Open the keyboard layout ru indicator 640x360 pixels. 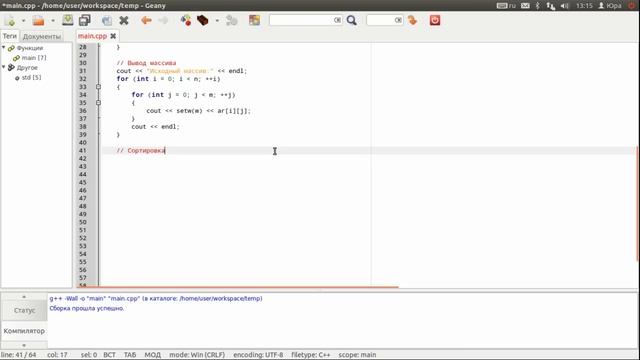[506, 6]
